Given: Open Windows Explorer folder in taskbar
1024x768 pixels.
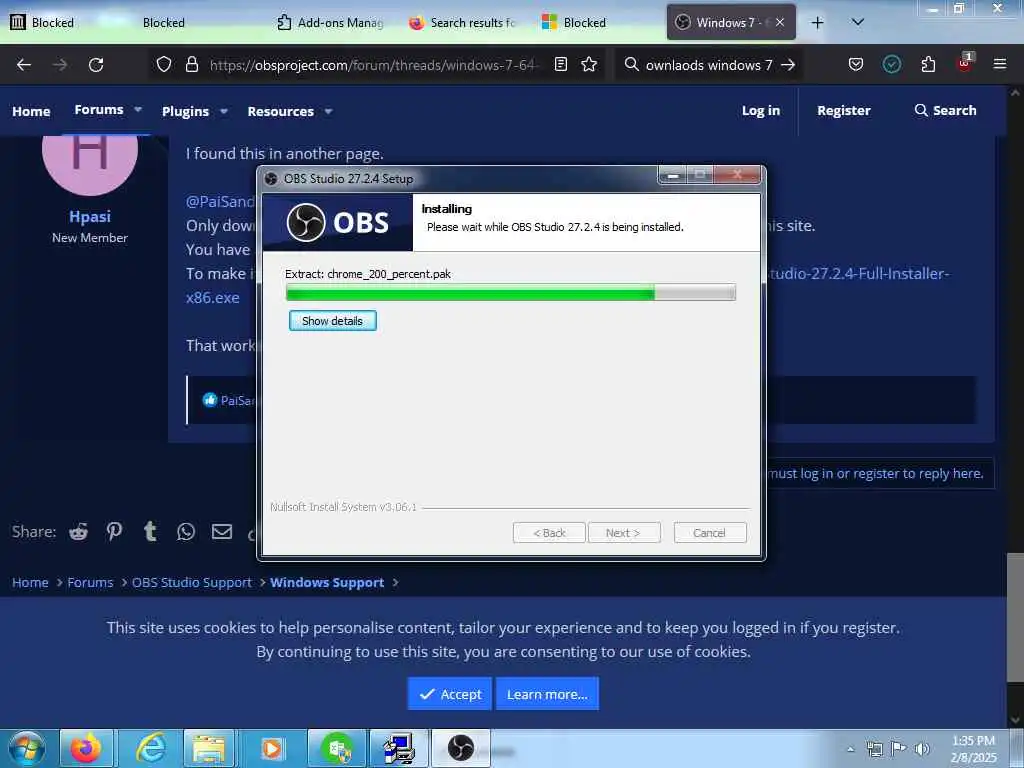Looking at the screenshot, I should [209, 748].
